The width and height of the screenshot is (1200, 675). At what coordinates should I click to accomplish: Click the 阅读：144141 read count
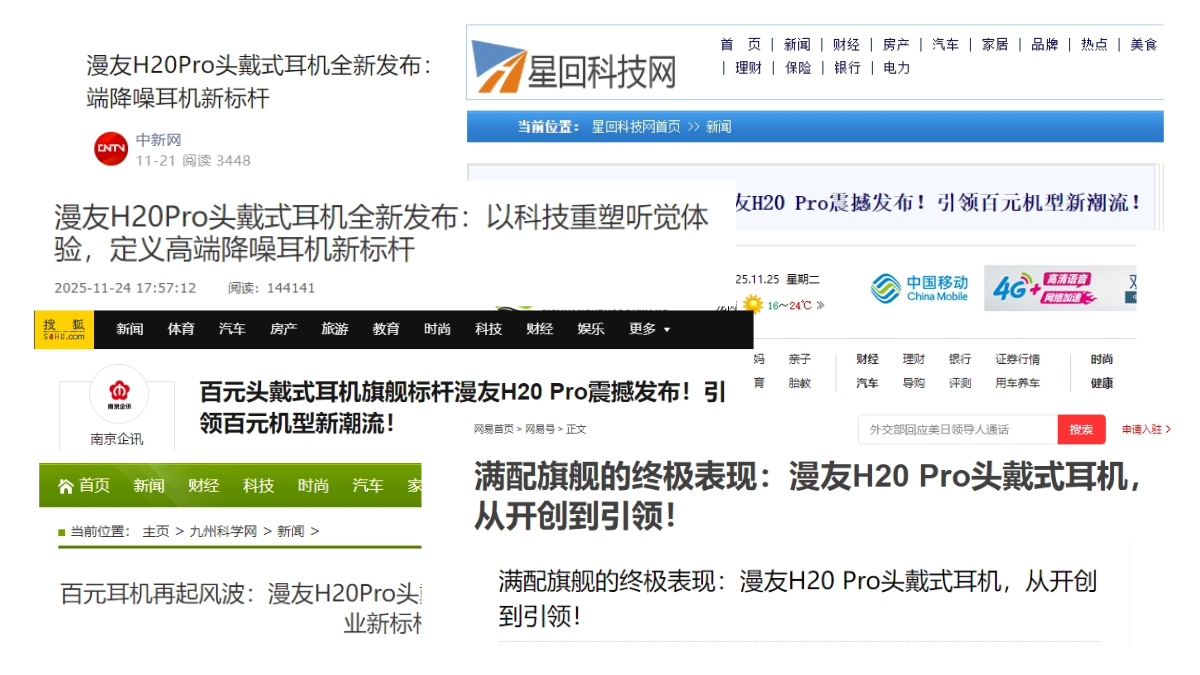coord(271,288)
